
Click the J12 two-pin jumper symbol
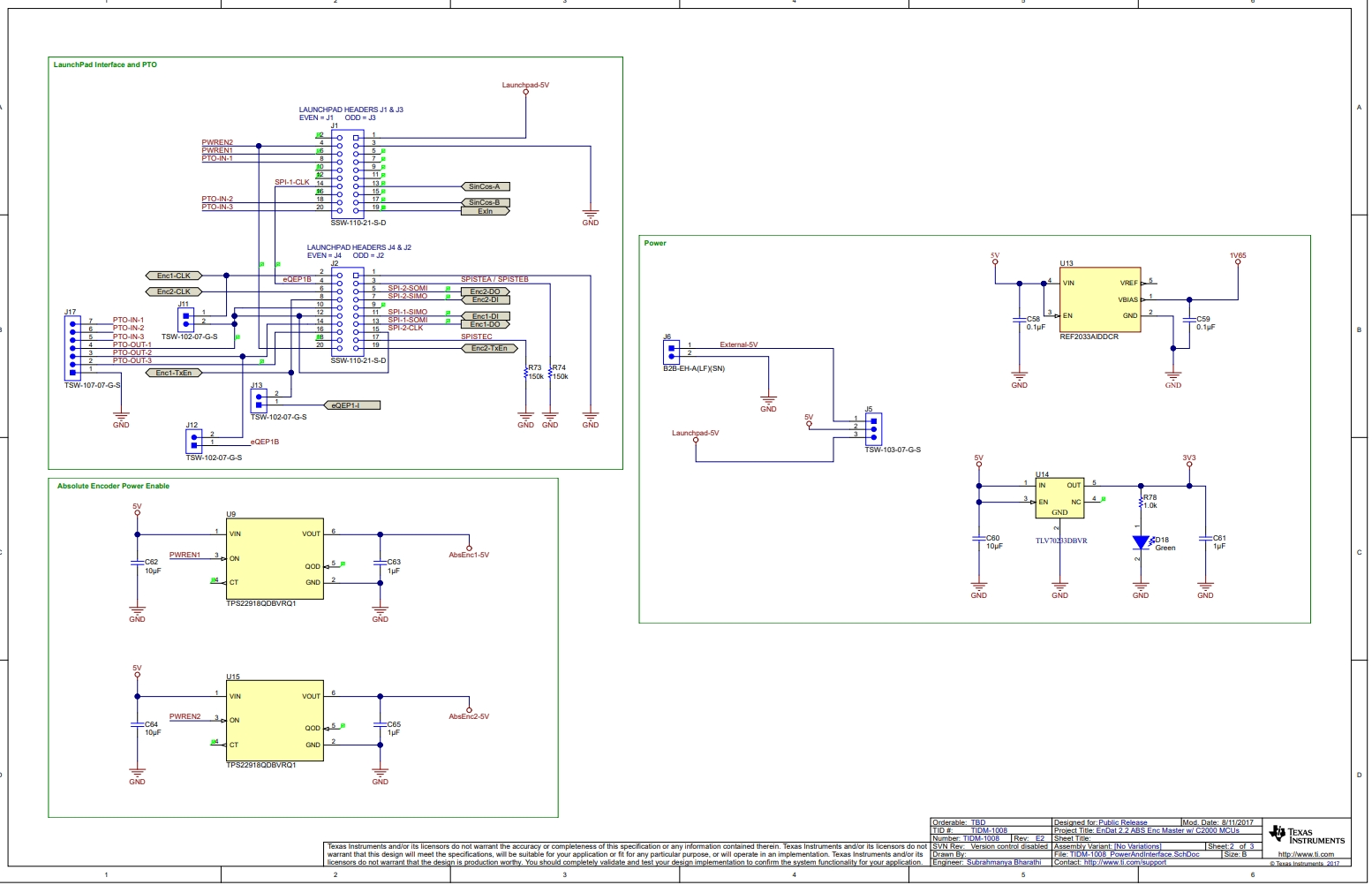[x=193, y=440]
